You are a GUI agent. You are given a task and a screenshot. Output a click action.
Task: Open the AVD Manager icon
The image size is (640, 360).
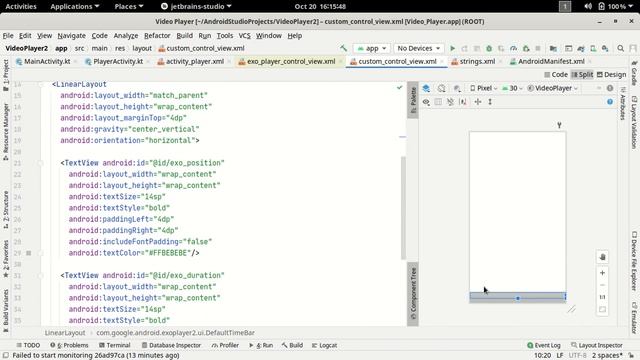point(593,48)
